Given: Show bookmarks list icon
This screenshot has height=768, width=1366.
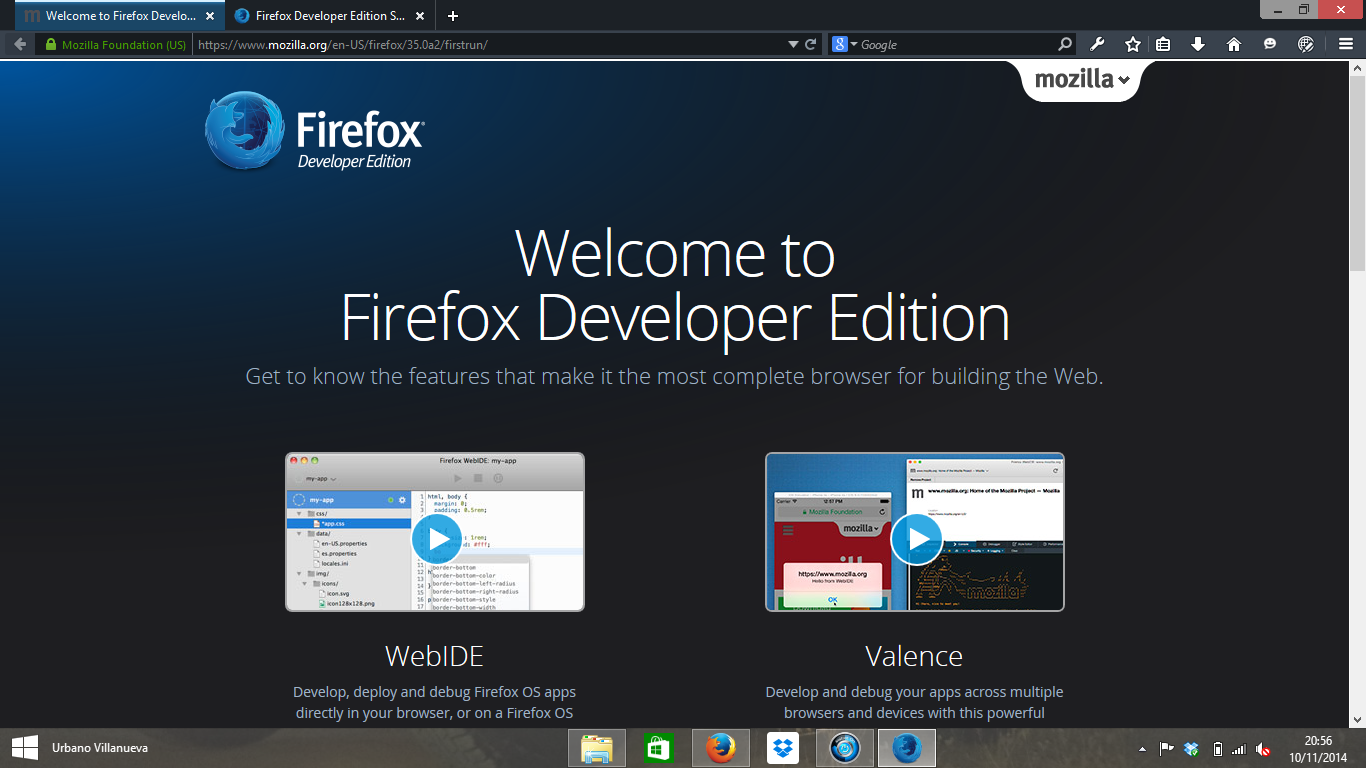Looking at the screenshot, I should 1163,44.
